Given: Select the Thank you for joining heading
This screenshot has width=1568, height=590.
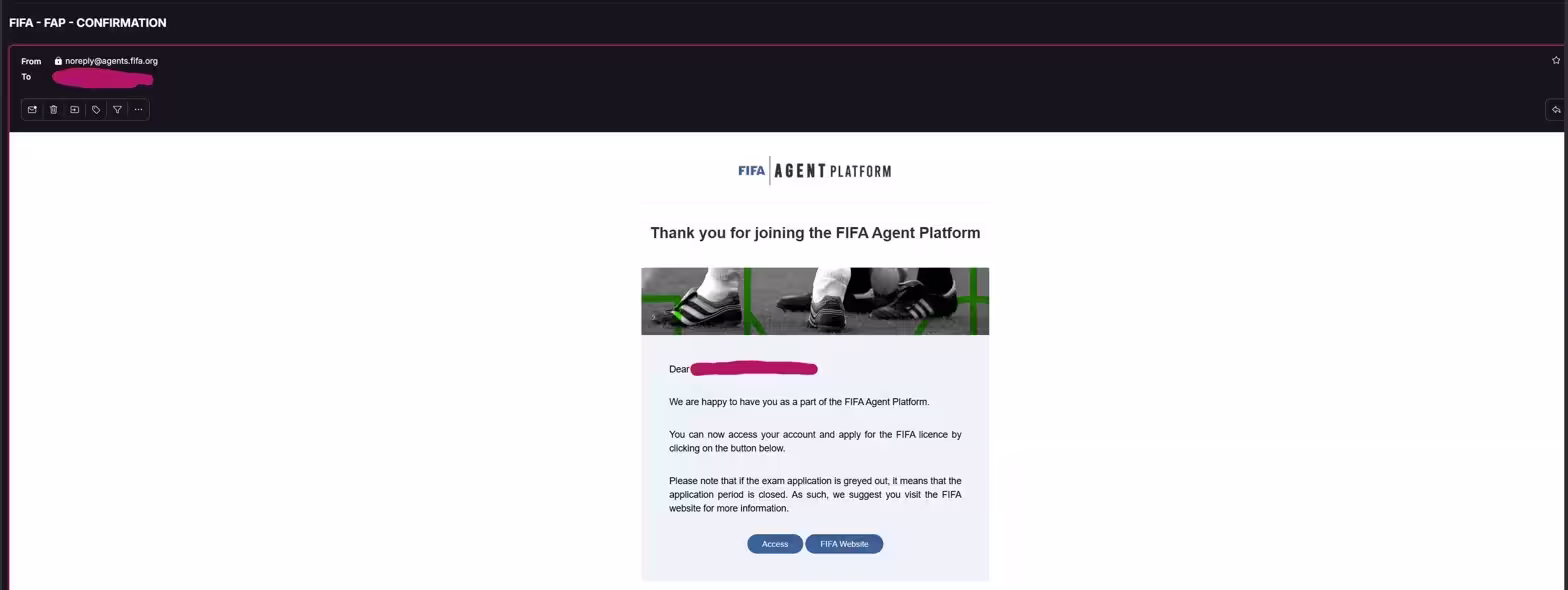Looking at the screenshot, I should 815,233.
